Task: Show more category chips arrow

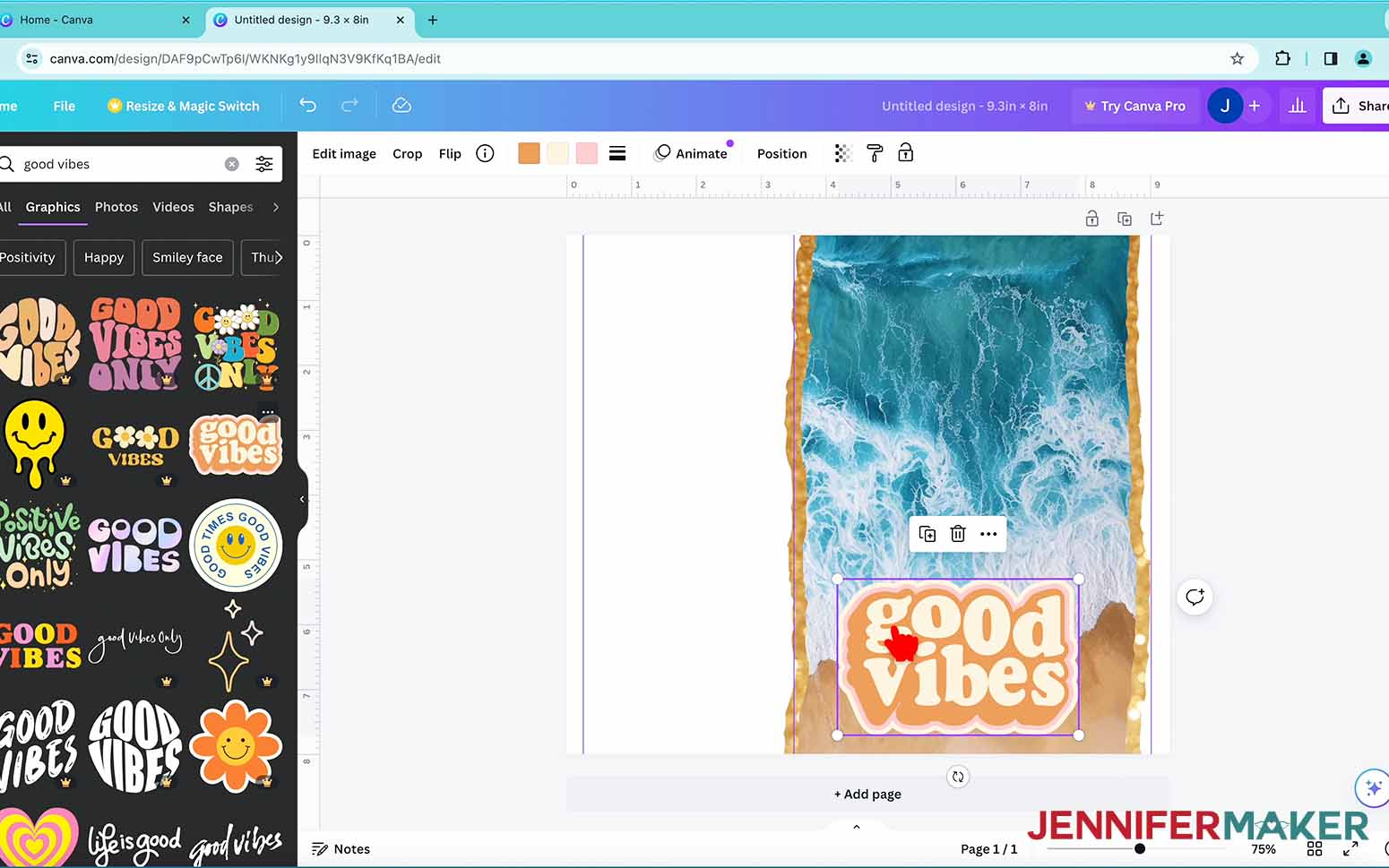Action: pyautogui.click(x=279, y=257)
